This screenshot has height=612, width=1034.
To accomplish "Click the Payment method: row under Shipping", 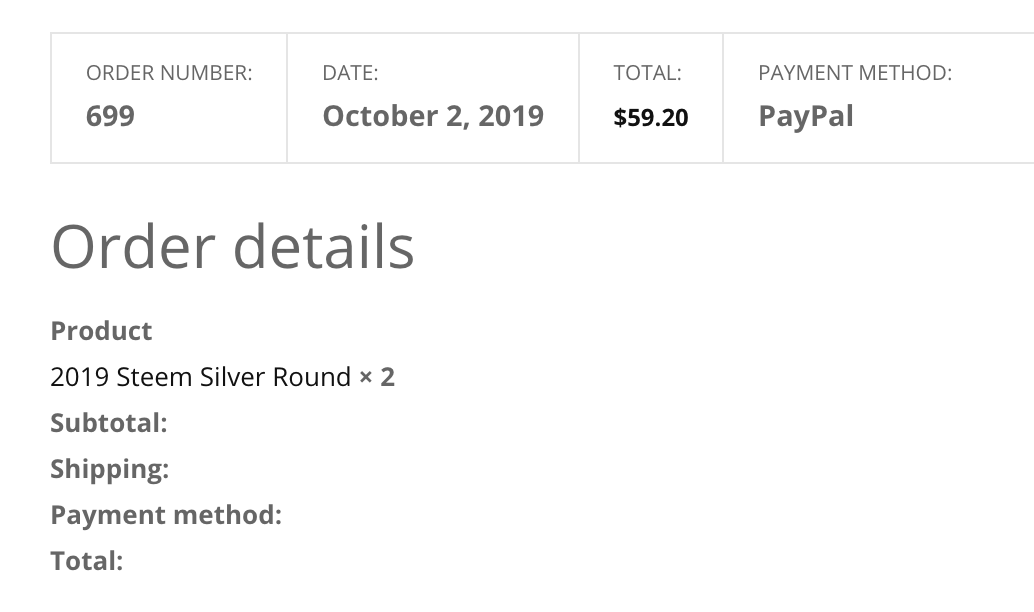I will (166, 515).
